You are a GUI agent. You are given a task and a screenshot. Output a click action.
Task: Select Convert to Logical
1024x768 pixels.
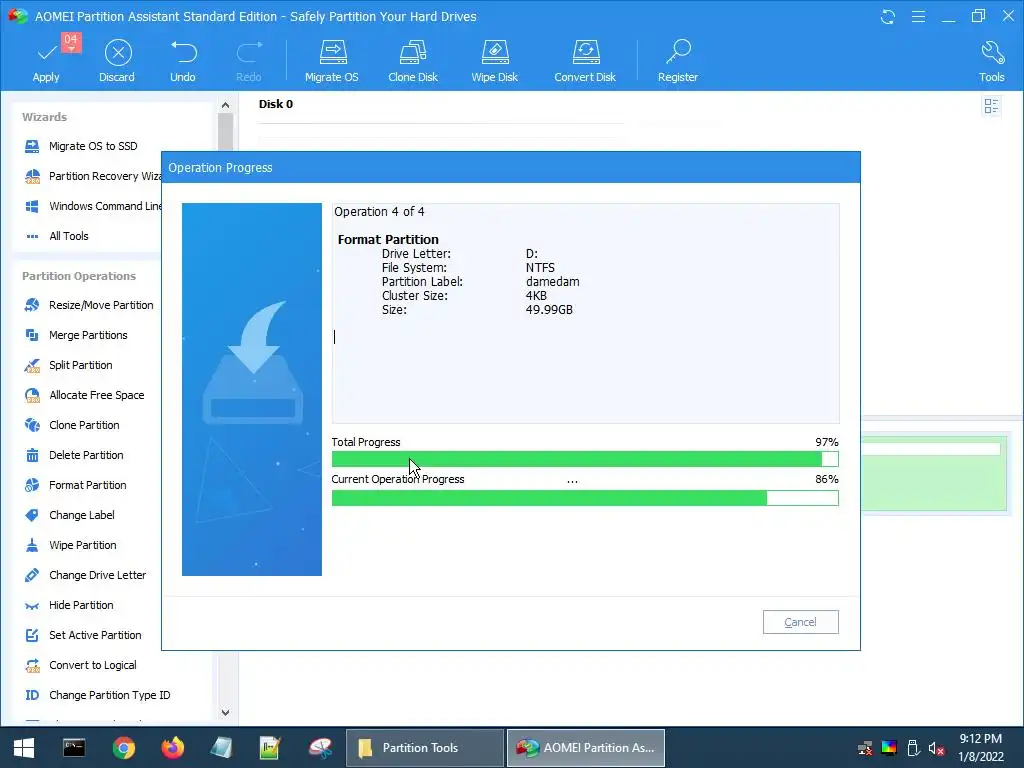80,665
